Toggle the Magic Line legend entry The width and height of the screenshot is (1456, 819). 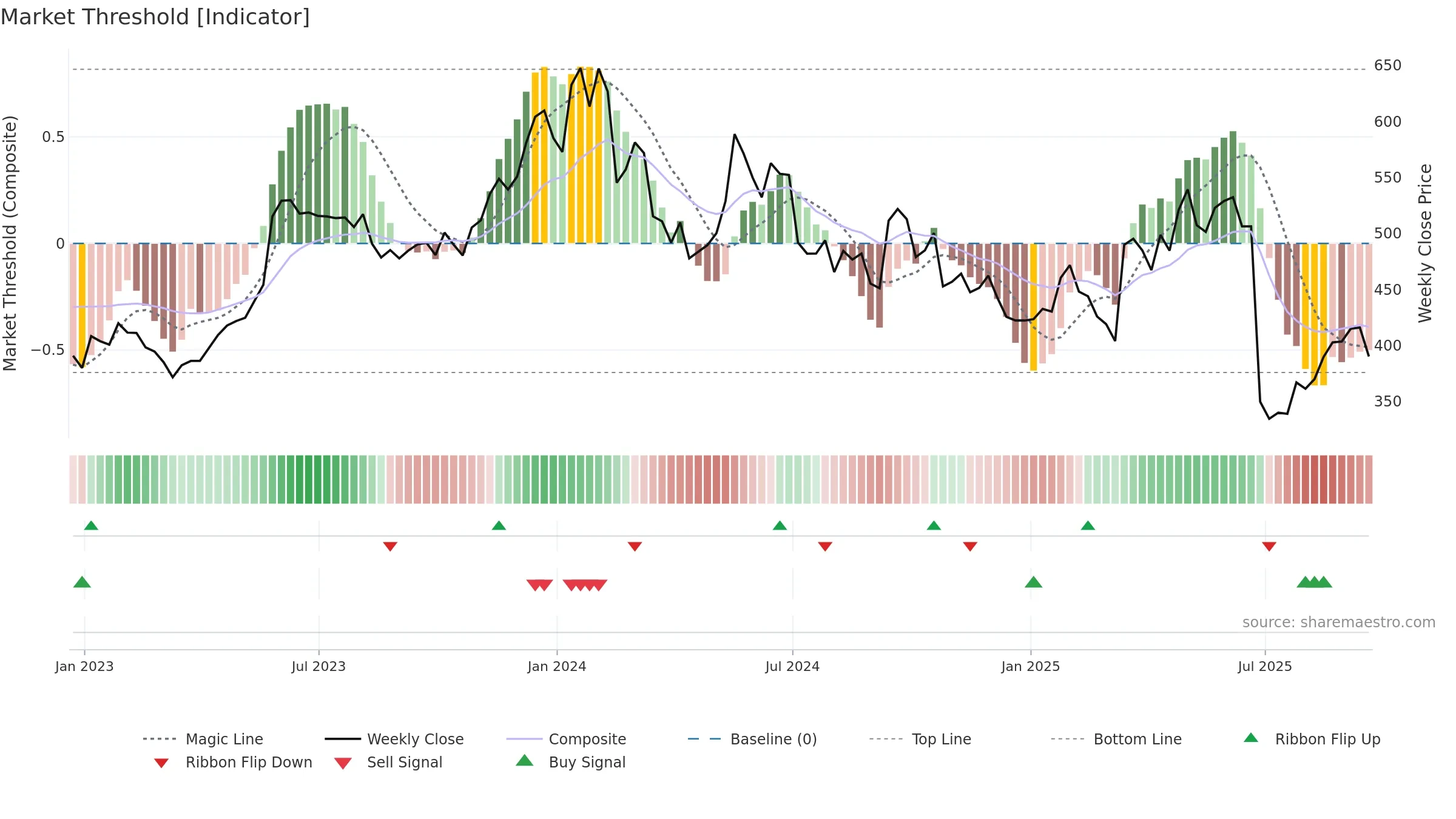point(203,739)
